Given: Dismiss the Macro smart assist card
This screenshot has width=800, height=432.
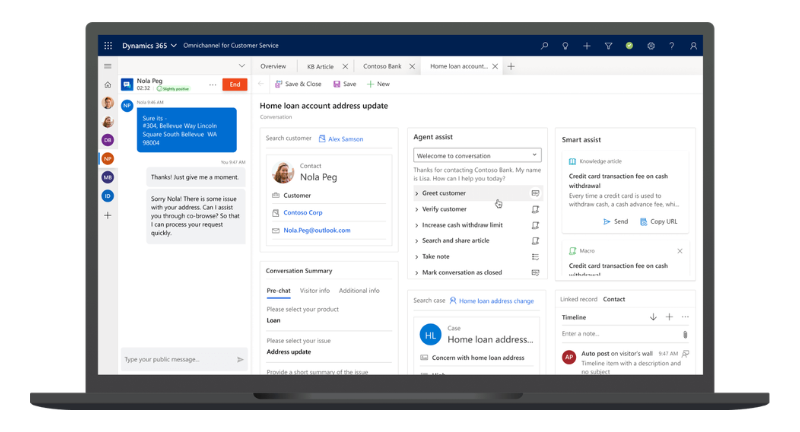Looking at the screenshot, I should (680, 251).
